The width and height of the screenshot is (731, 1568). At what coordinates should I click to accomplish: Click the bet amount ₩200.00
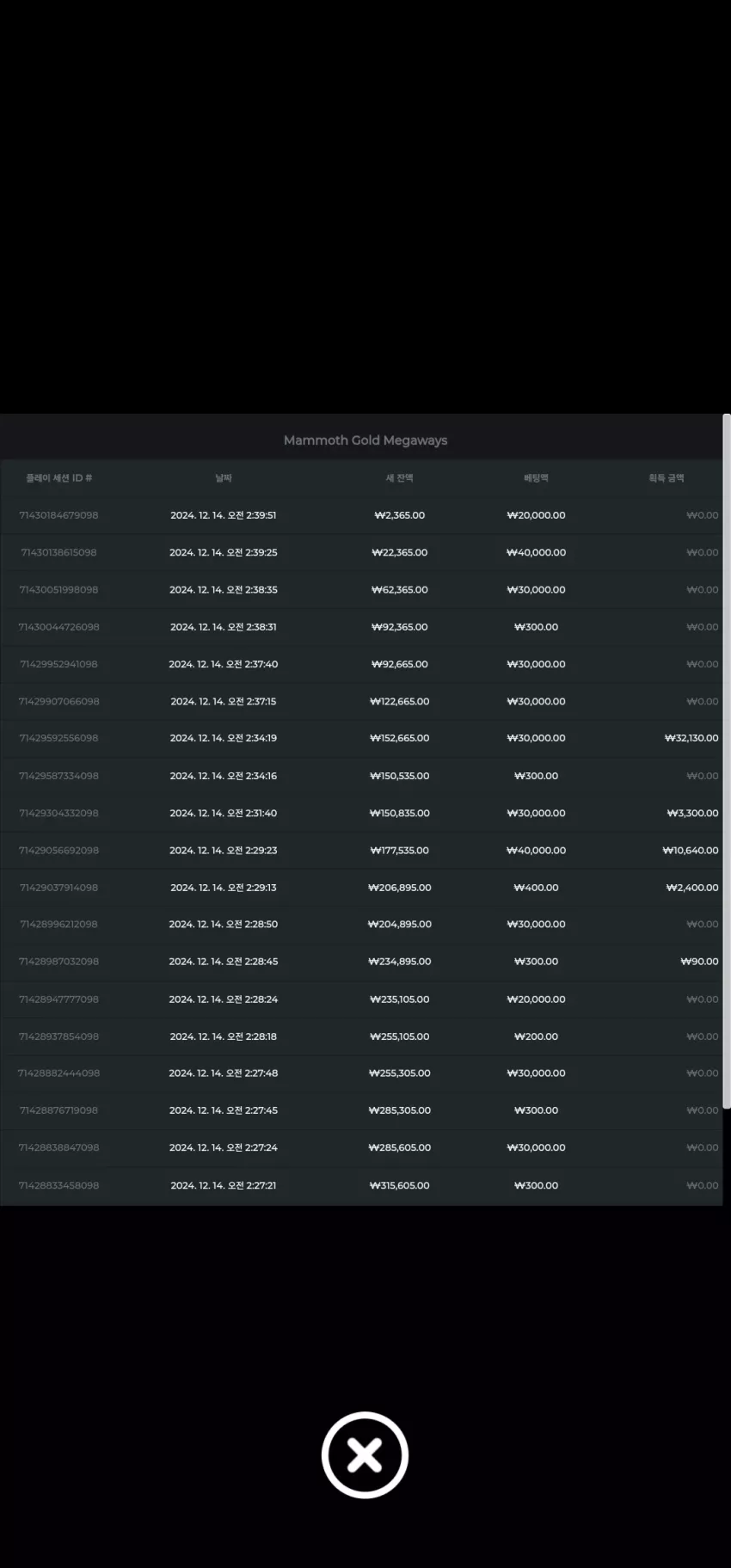[537, 1036]
